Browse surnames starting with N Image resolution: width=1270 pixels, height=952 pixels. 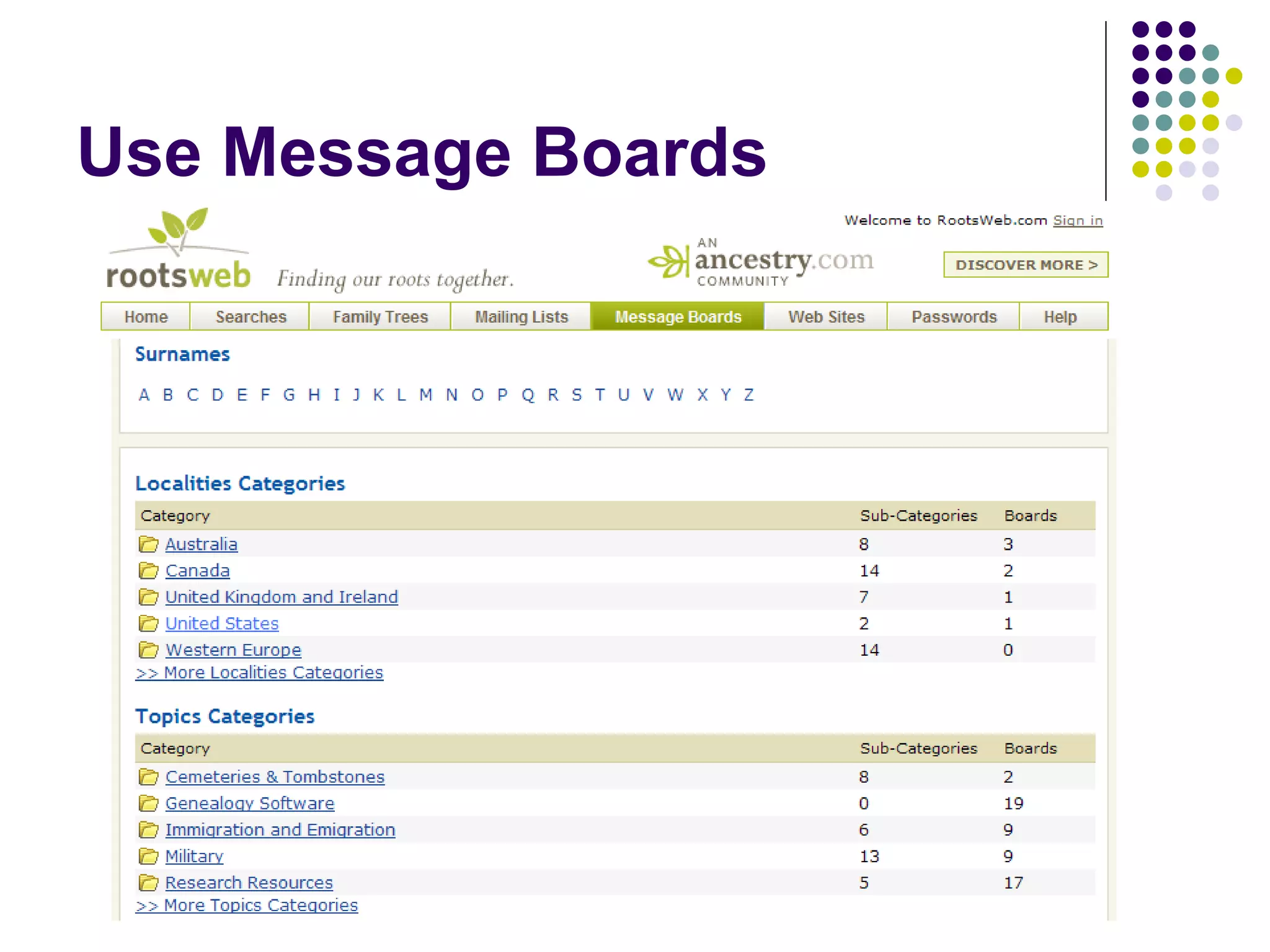pos(451,395)
